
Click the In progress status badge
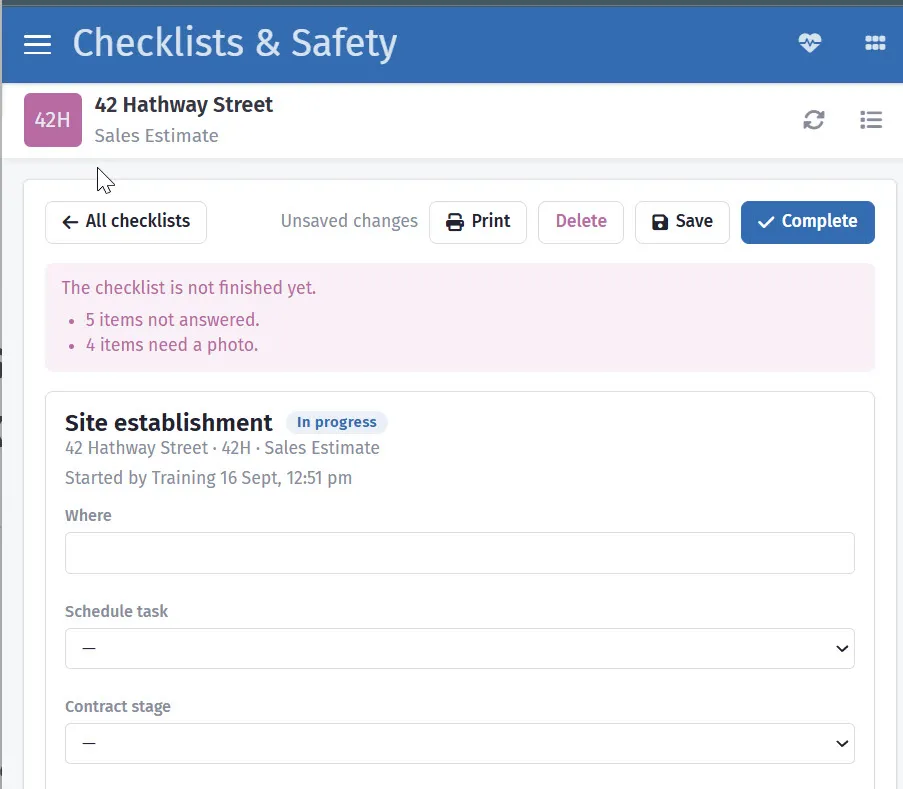(337, 422)
